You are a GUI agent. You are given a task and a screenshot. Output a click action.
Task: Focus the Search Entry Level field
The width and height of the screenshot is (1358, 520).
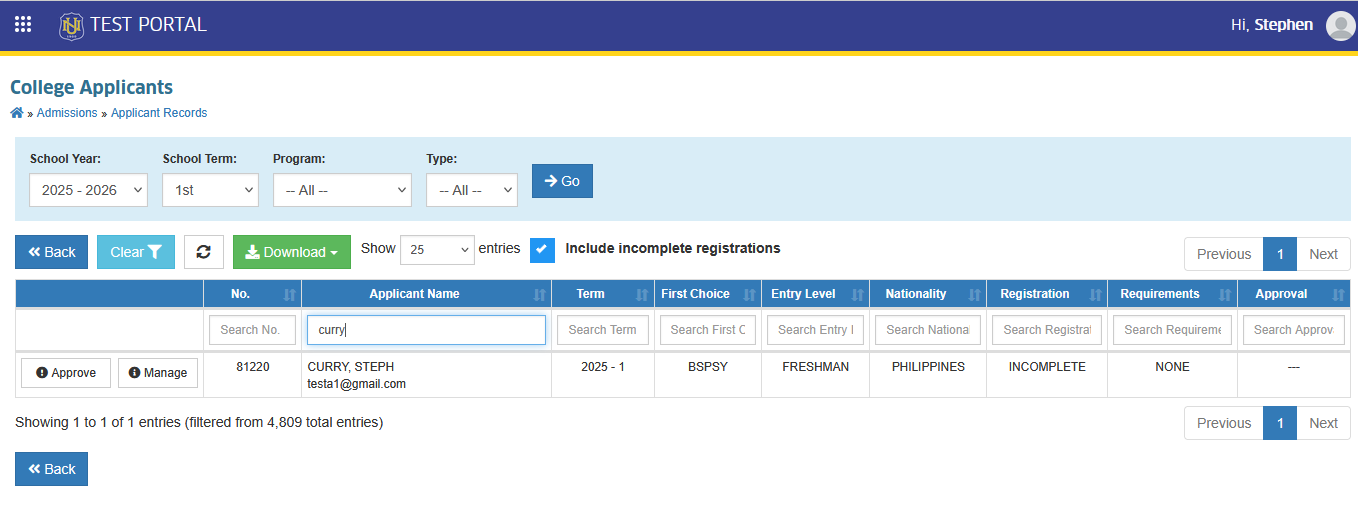coord(815,330)
